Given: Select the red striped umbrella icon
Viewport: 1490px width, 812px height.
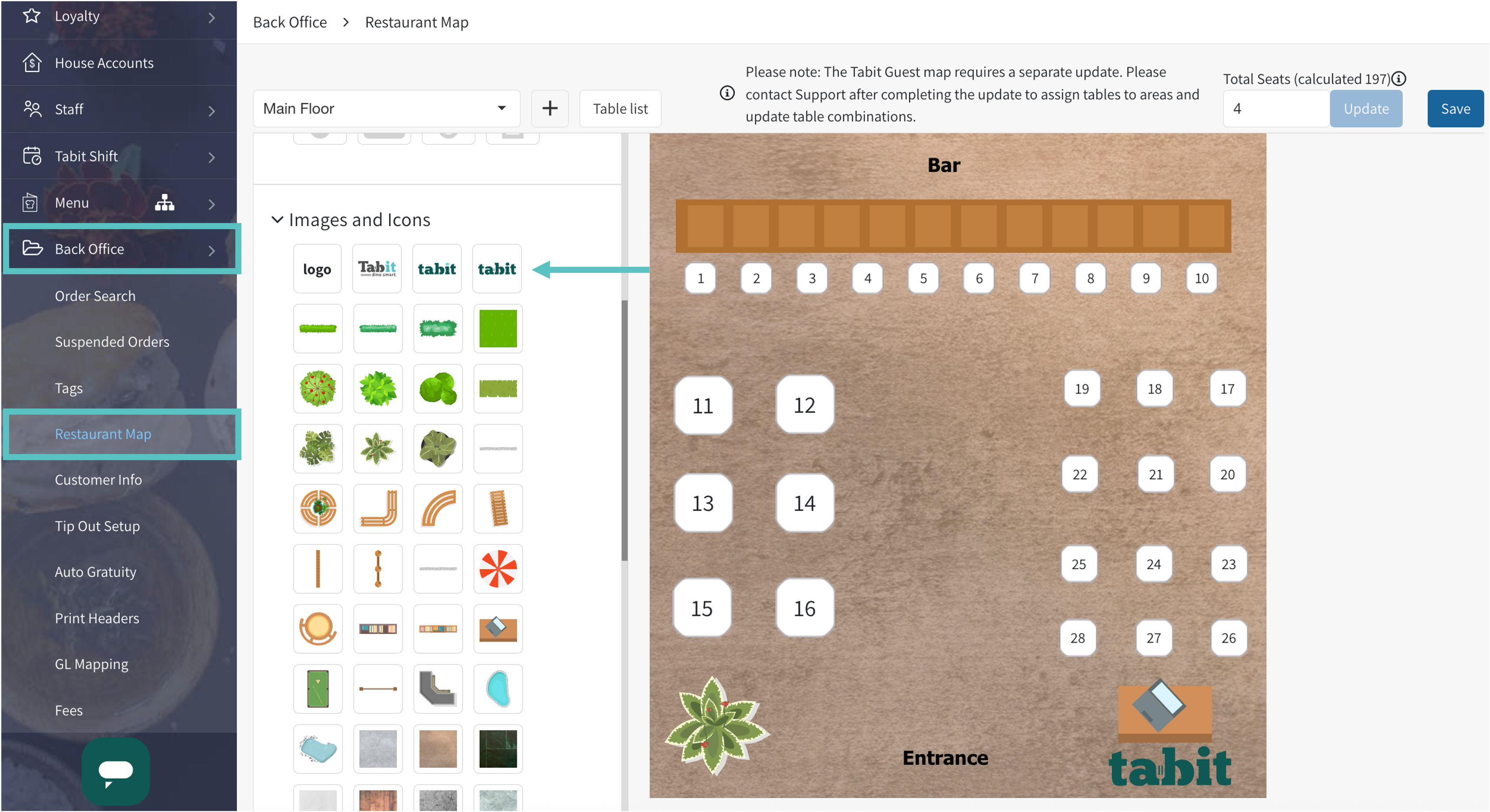Looking at the screenshot, I should click(x=498, y=568).
